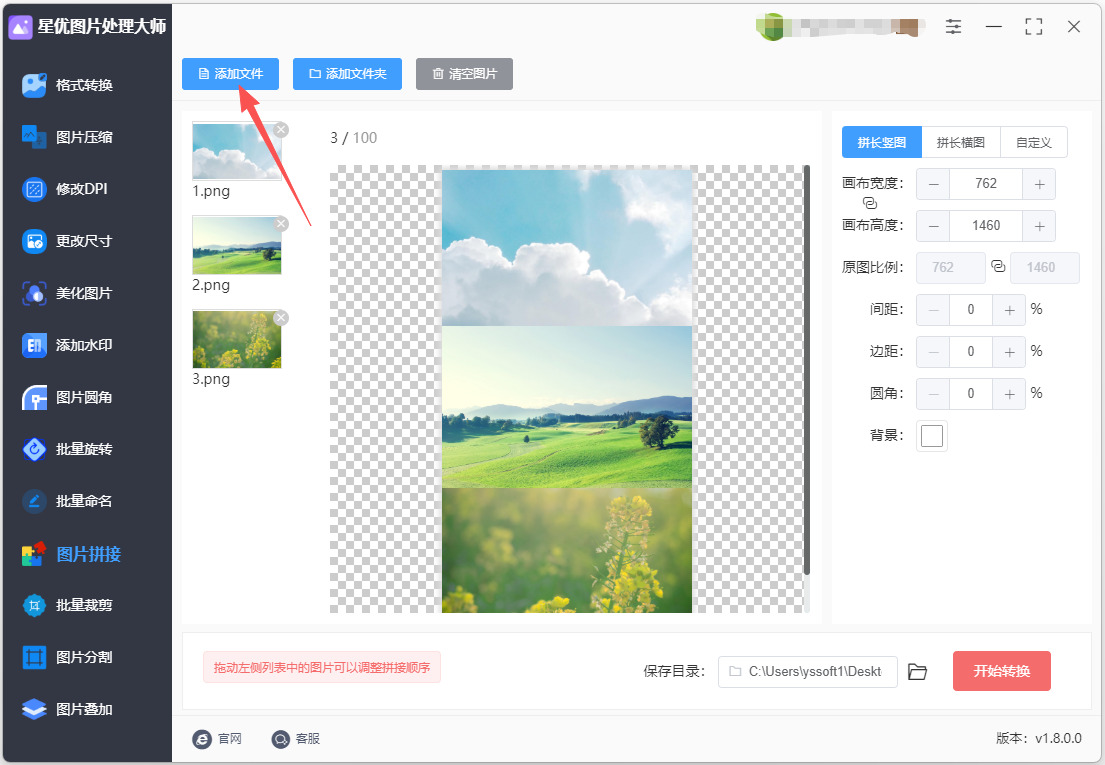Decrease 圆角 corner radius value
Image resolution: width=1105 pixels, height=765 pixels.
pyautogui.click(x=933, y=394)
